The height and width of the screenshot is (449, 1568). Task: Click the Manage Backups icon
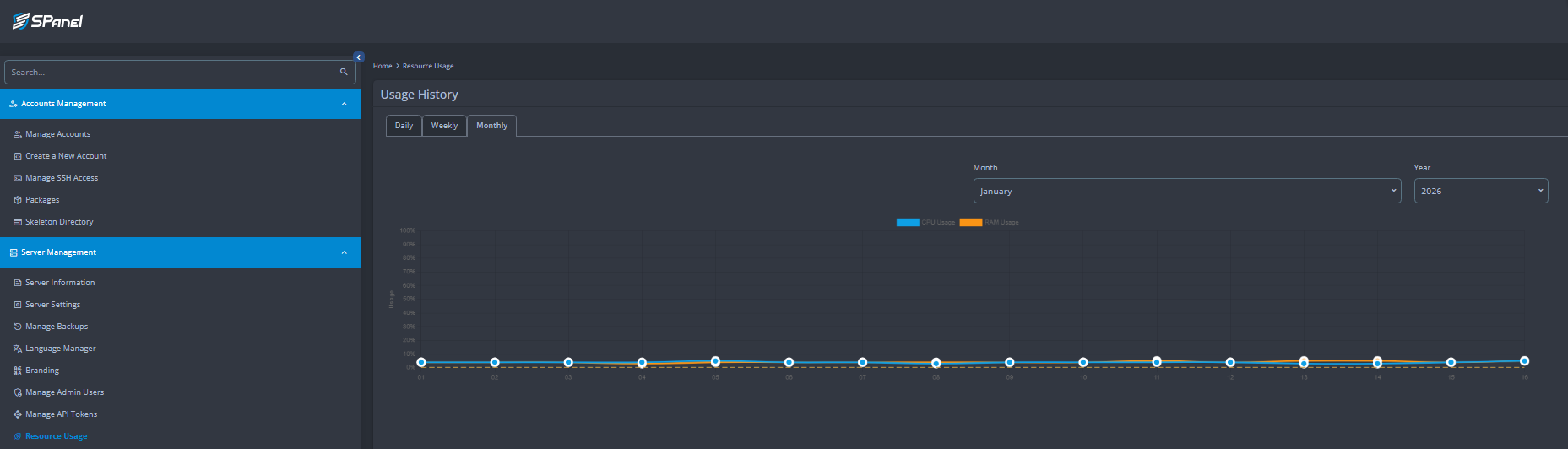point(18,327)
